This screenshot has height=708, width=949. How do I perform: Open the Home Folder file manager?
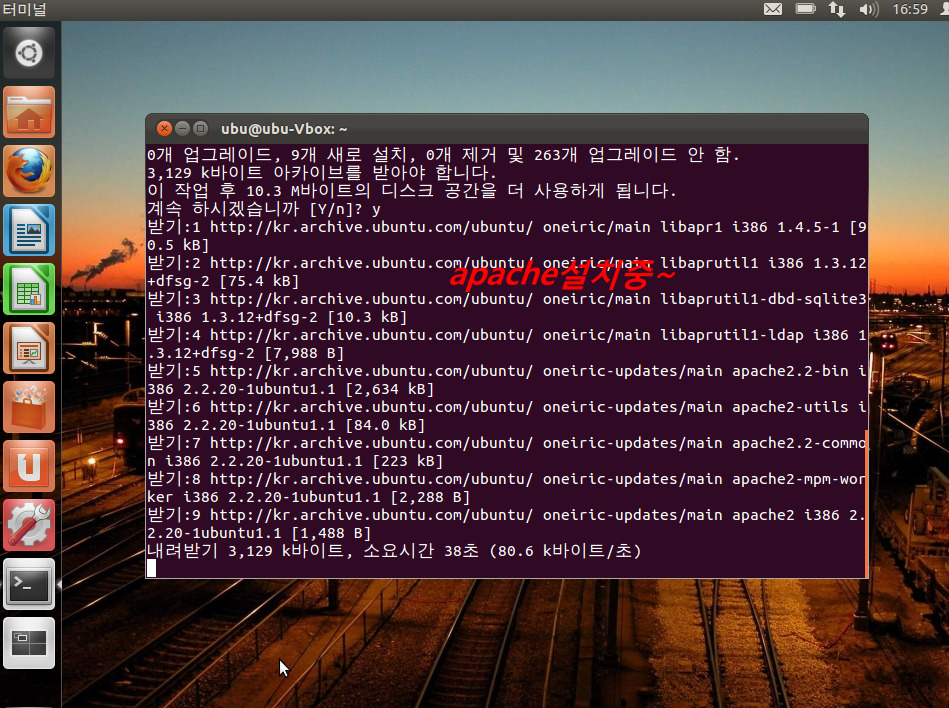[x=29, y=112]
